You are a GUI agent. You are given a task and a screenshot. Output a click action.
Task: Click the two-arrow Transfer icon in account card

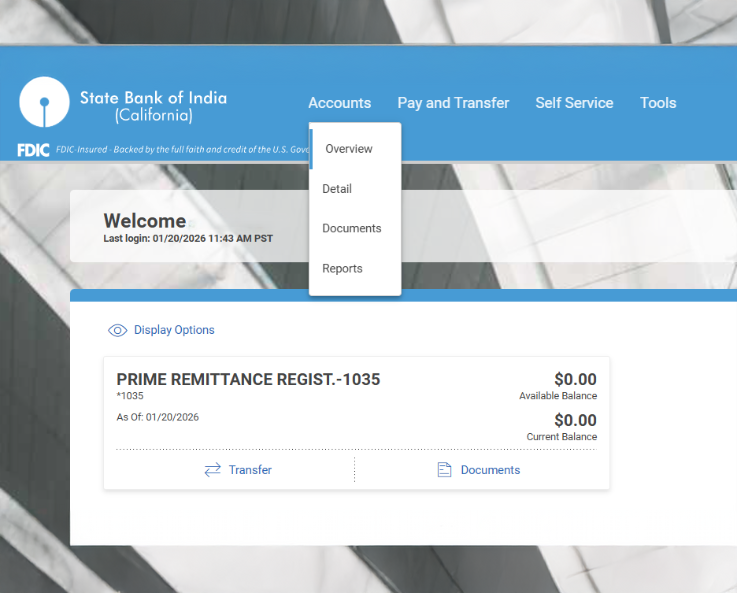[212, 470]
